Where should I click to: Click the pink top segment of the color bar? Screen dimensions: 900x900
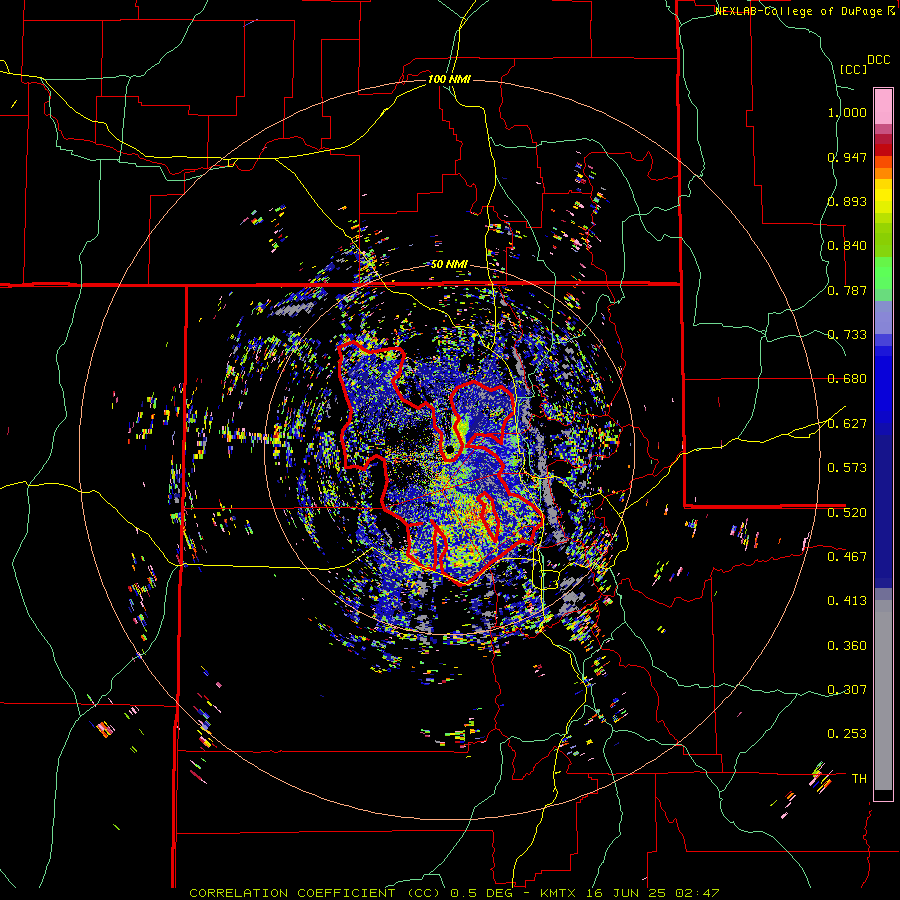pyautogui.click(x=883, y=106)
